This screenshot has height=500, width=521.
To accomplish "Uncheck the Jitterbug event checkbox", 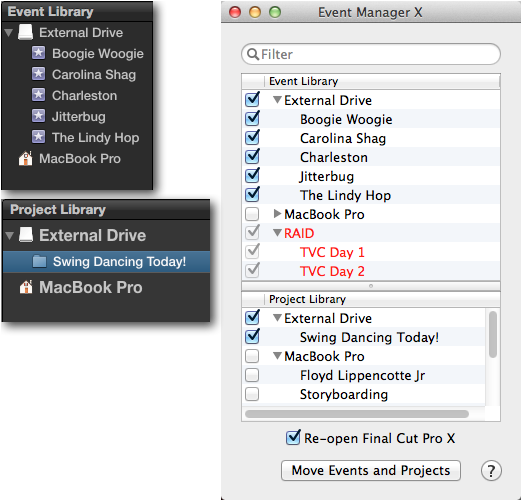I will [x=252, y=176].
